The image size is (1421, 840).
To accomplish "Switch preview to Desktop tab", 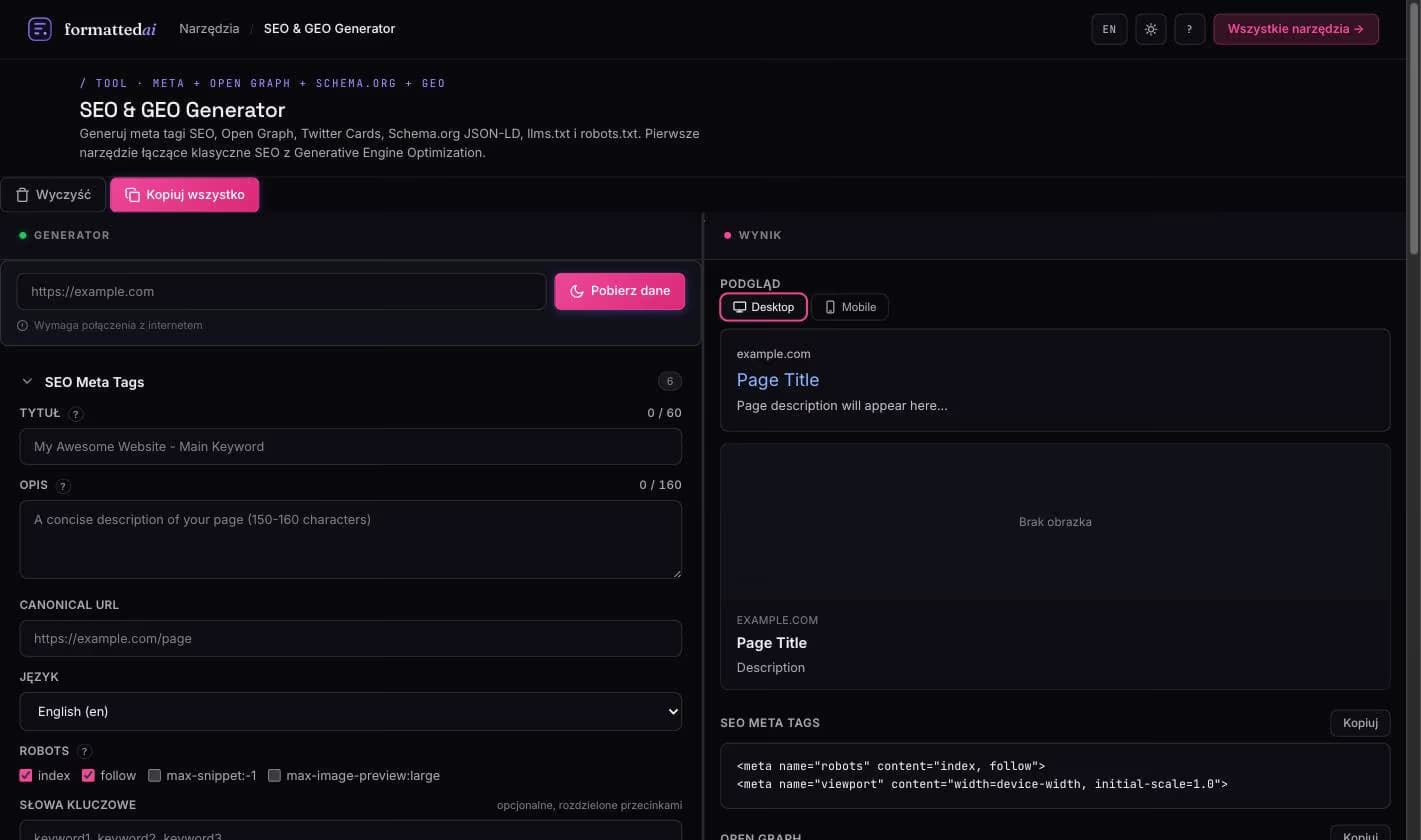I will pyautogui.click(x=763, y=307).
